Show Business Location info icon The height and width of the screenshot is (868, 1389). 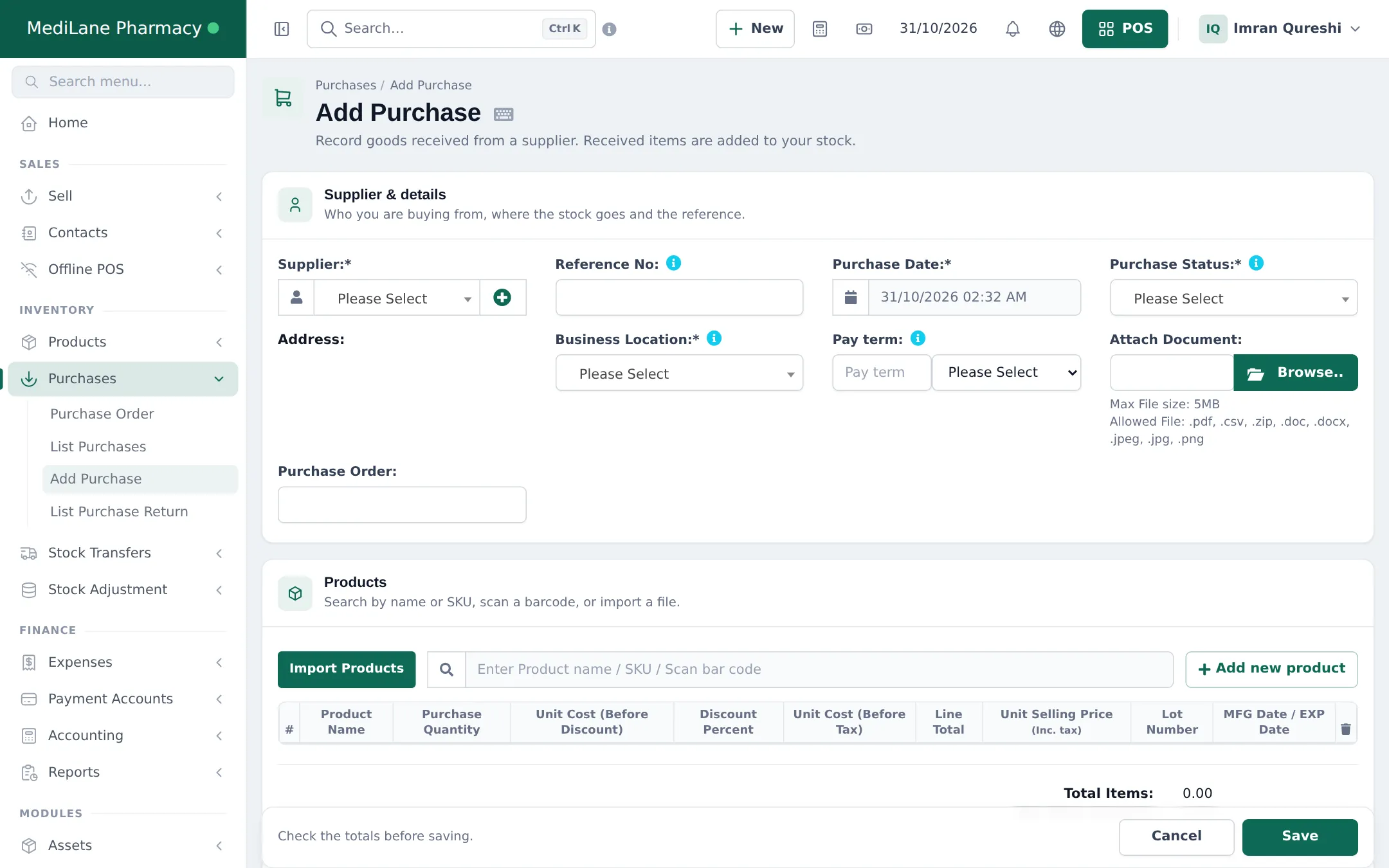[714, 338]
